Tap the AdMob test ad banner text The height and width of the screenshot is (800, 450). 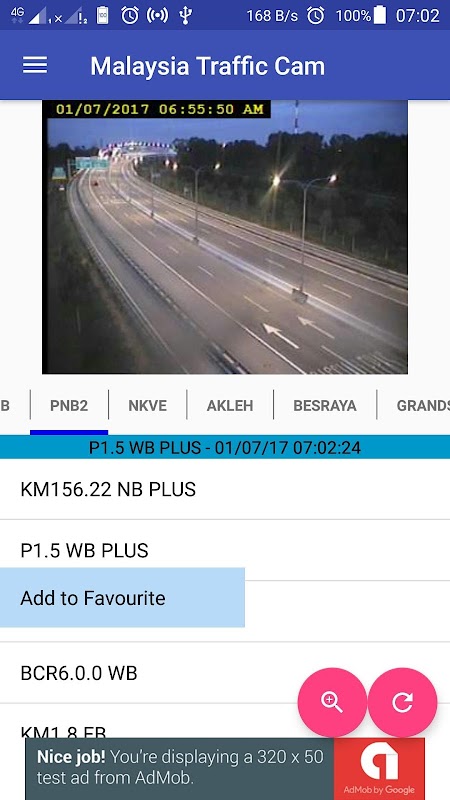coord(180,767)
